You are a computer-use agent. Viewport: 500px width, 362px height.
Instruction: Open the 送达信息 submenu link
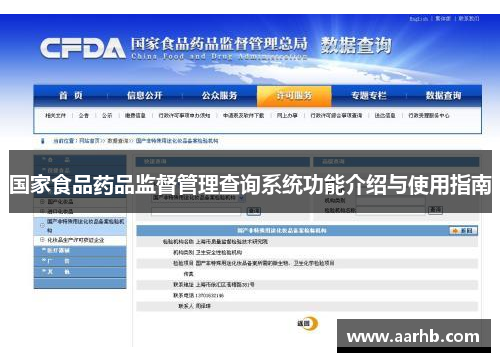385,116
